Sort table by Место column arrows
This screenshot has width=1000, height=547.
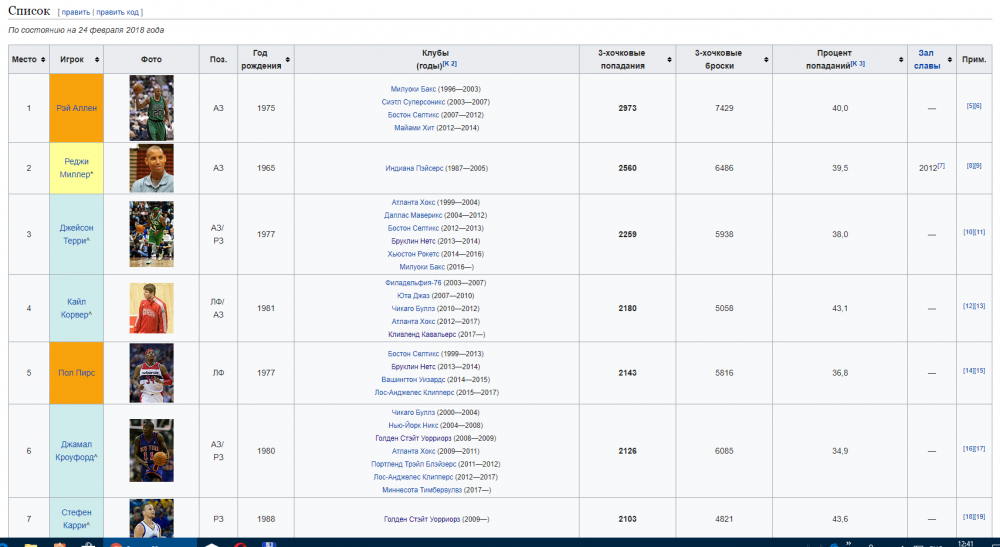click(x=43, y=59)
